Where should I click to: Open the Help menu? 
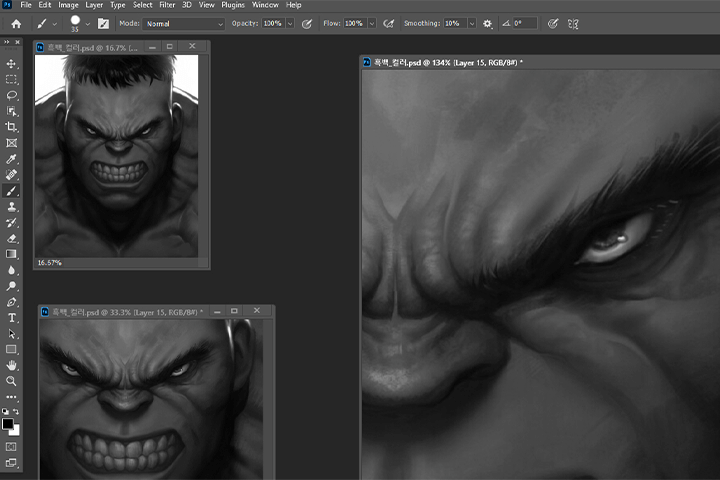pos(293,5)
